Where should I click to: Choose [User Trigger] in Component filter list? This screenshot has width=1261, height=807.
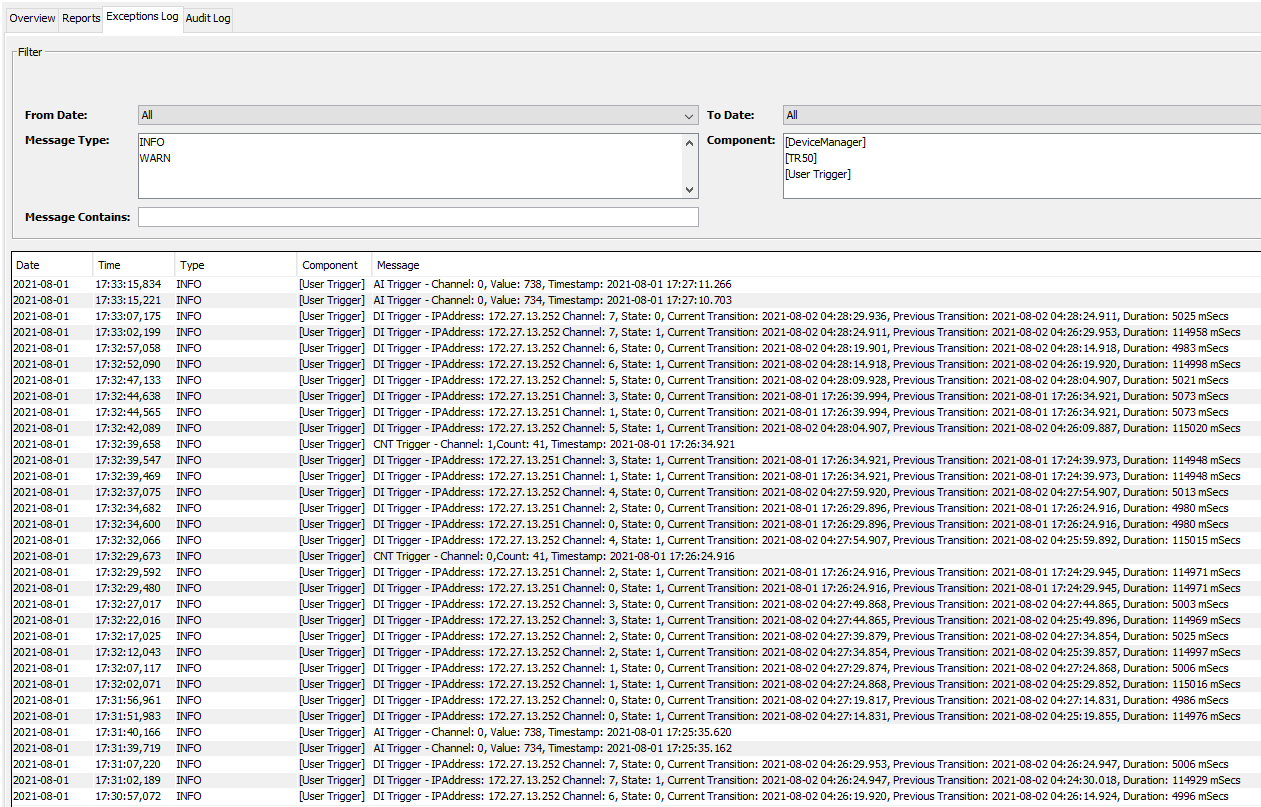click(818, 174)
